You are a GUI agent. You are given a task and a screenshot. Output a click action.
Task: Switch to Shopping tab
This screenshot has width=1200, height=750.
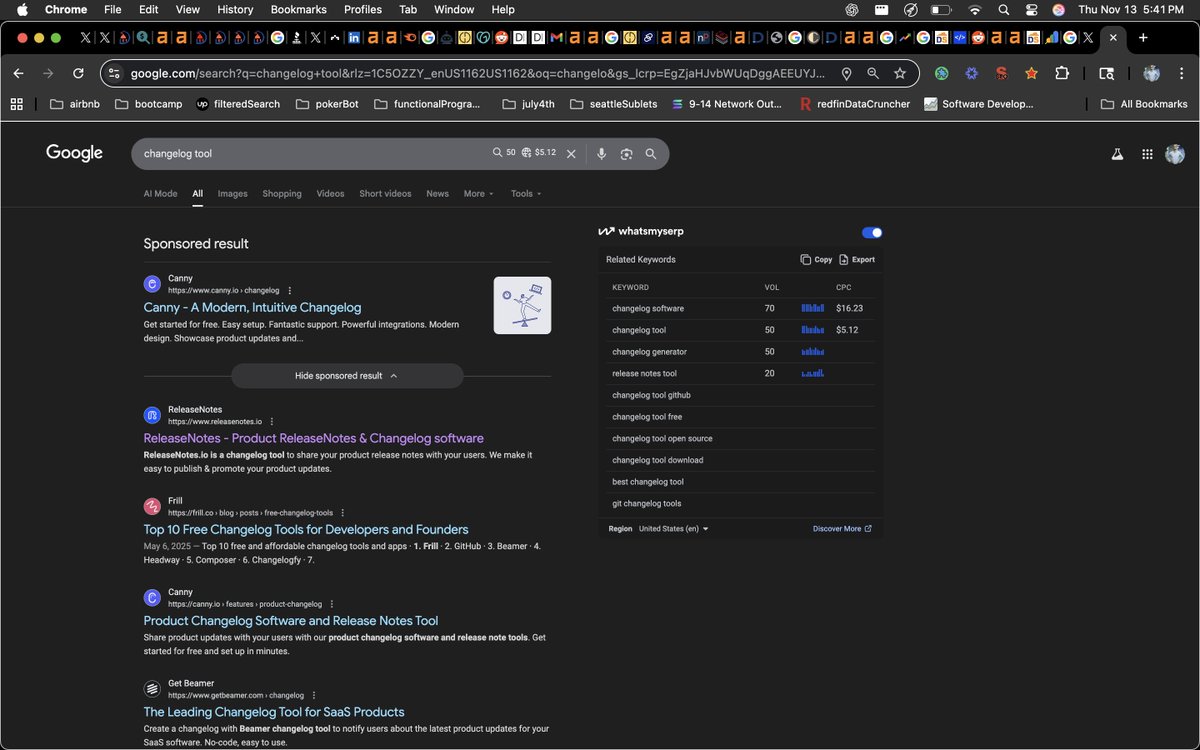tap(282, 194)
